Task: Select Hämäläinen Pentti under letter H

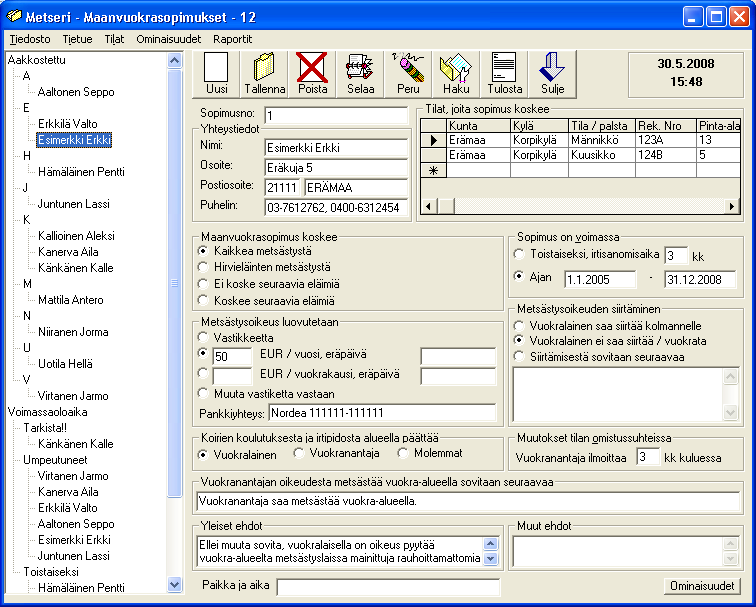Action: coord(81,172)
